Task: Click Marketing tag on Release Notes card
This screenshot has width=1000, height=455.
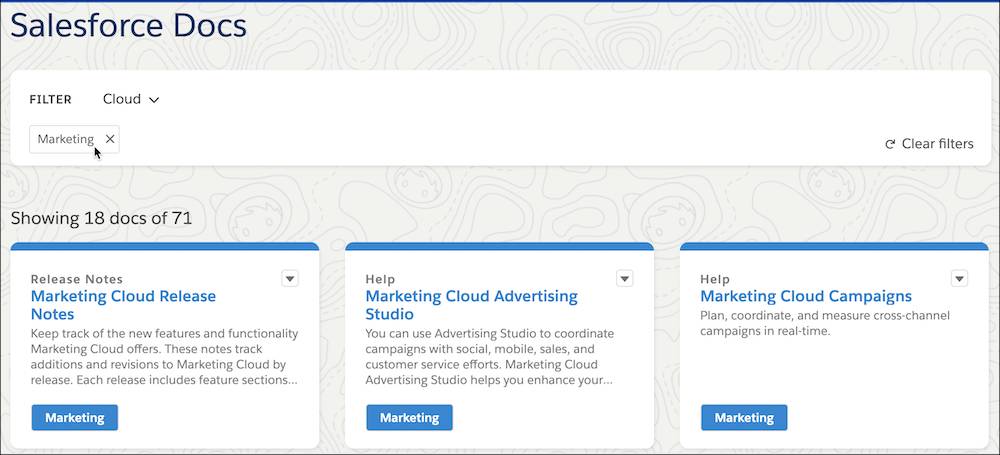Action: 75,417
